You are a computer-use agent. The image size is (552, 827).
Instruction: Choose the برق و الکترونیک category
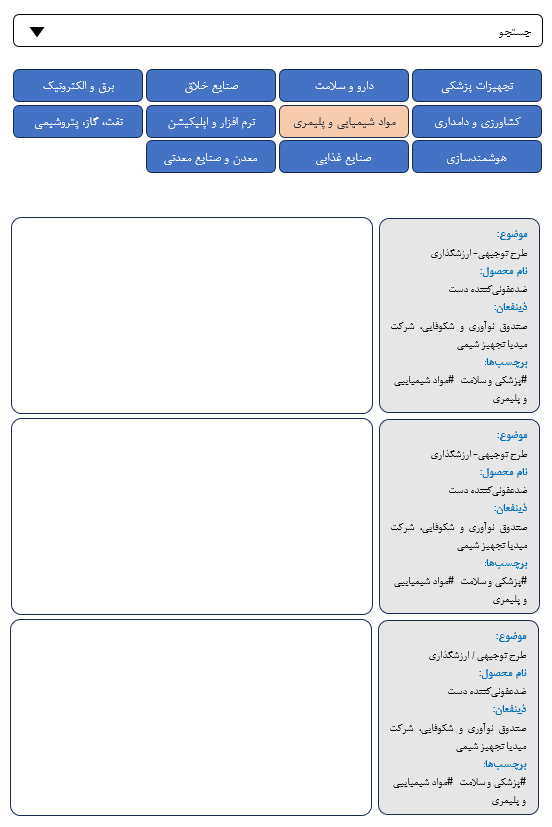[x=78, y=85]
